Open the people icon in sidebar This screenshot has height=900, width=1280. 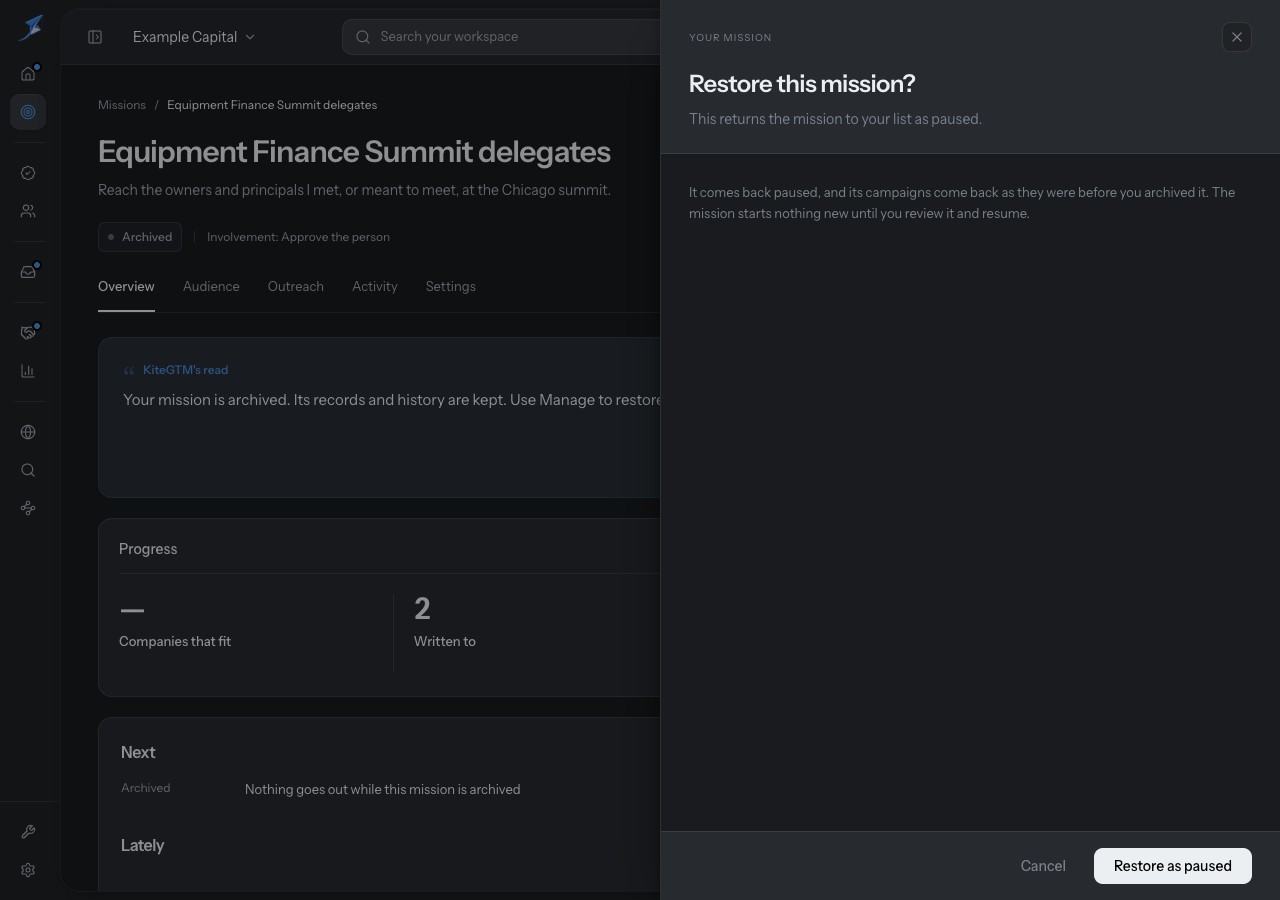click(x=28, y=211)
